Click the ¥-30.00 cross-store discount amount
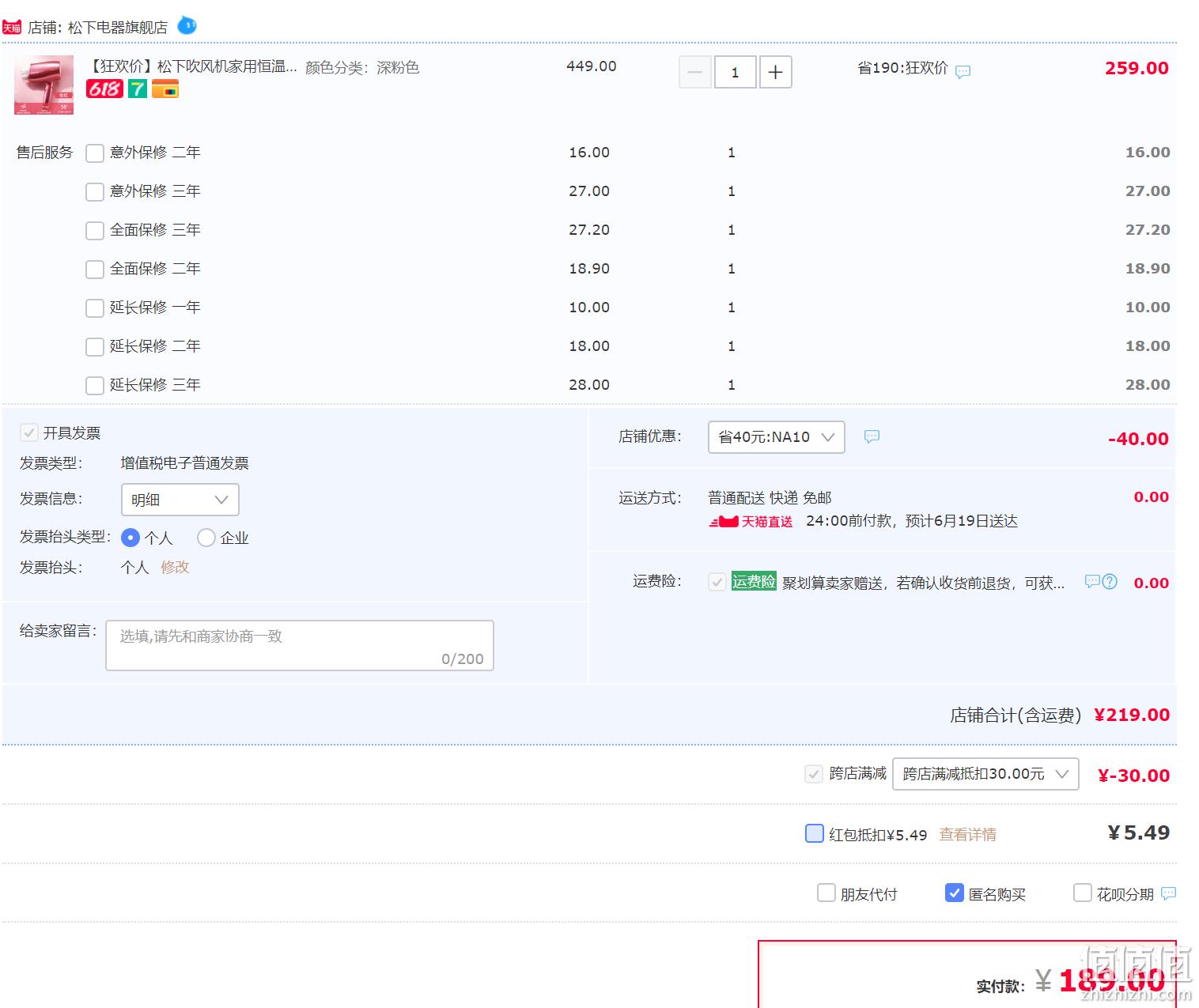This screenshot has width=1199, height=1008. [1134, 776]
